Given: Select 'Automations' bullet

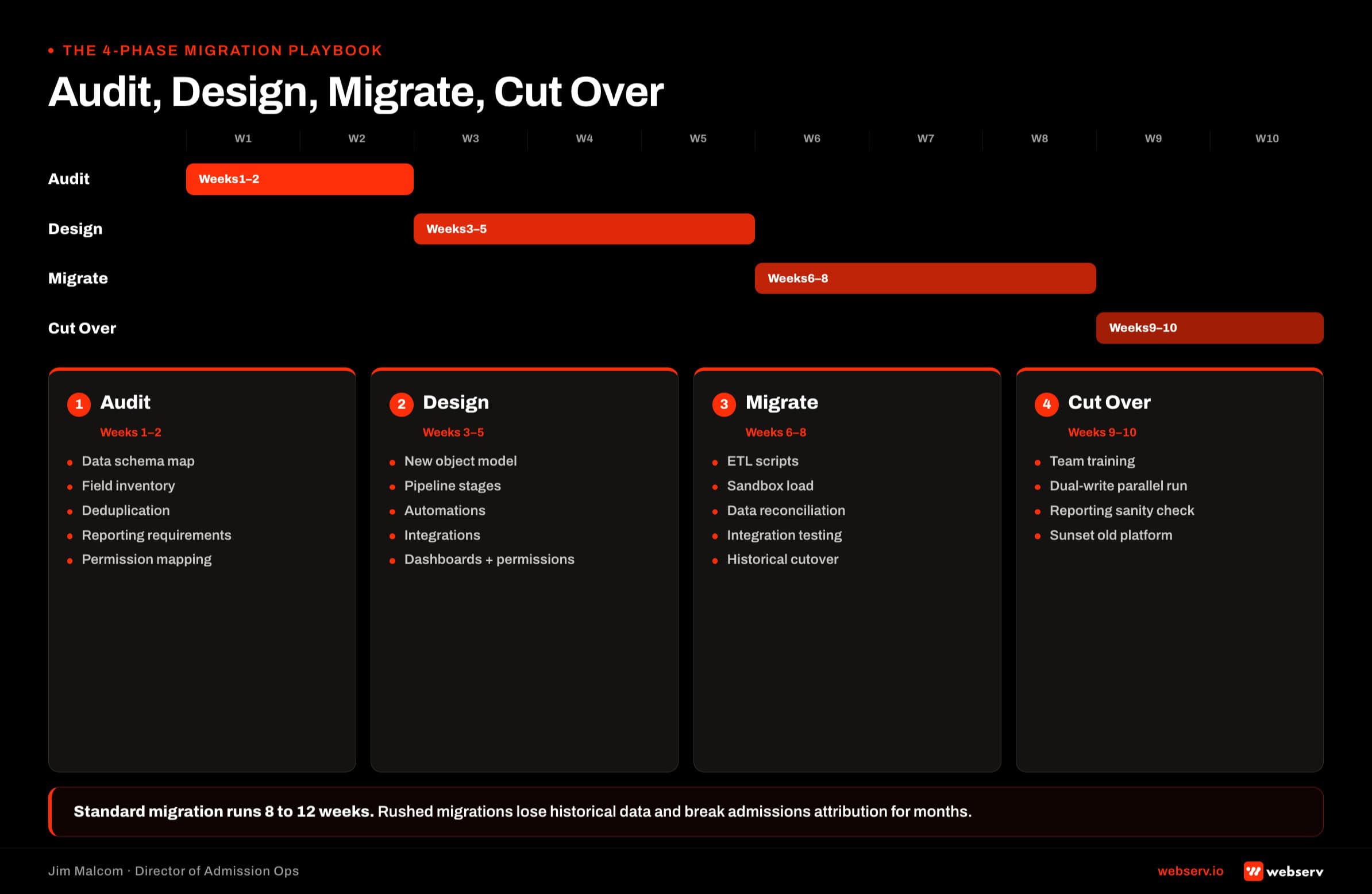Looking at the screenshot, I should click(445, 511).
